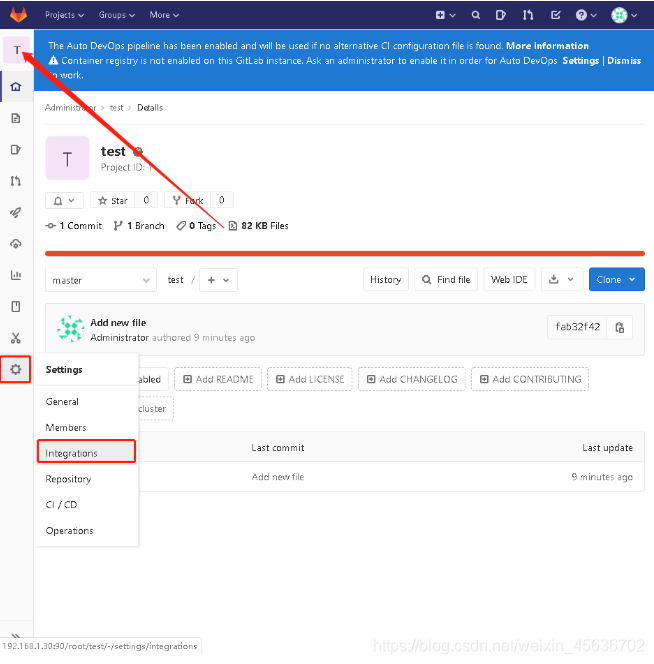Open the to-do list icon
The width and height of the screenshot is (654, 664).
(556, 15)
